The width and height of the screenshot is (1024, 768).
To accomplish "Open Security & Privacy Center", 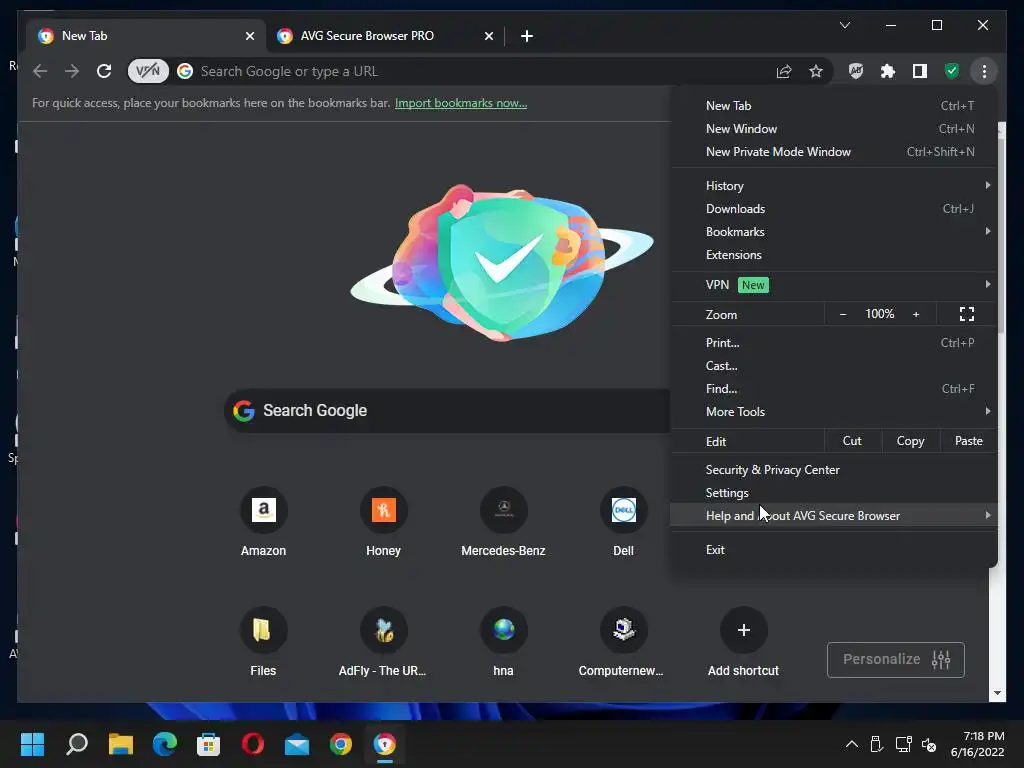I will pos(834,470).
